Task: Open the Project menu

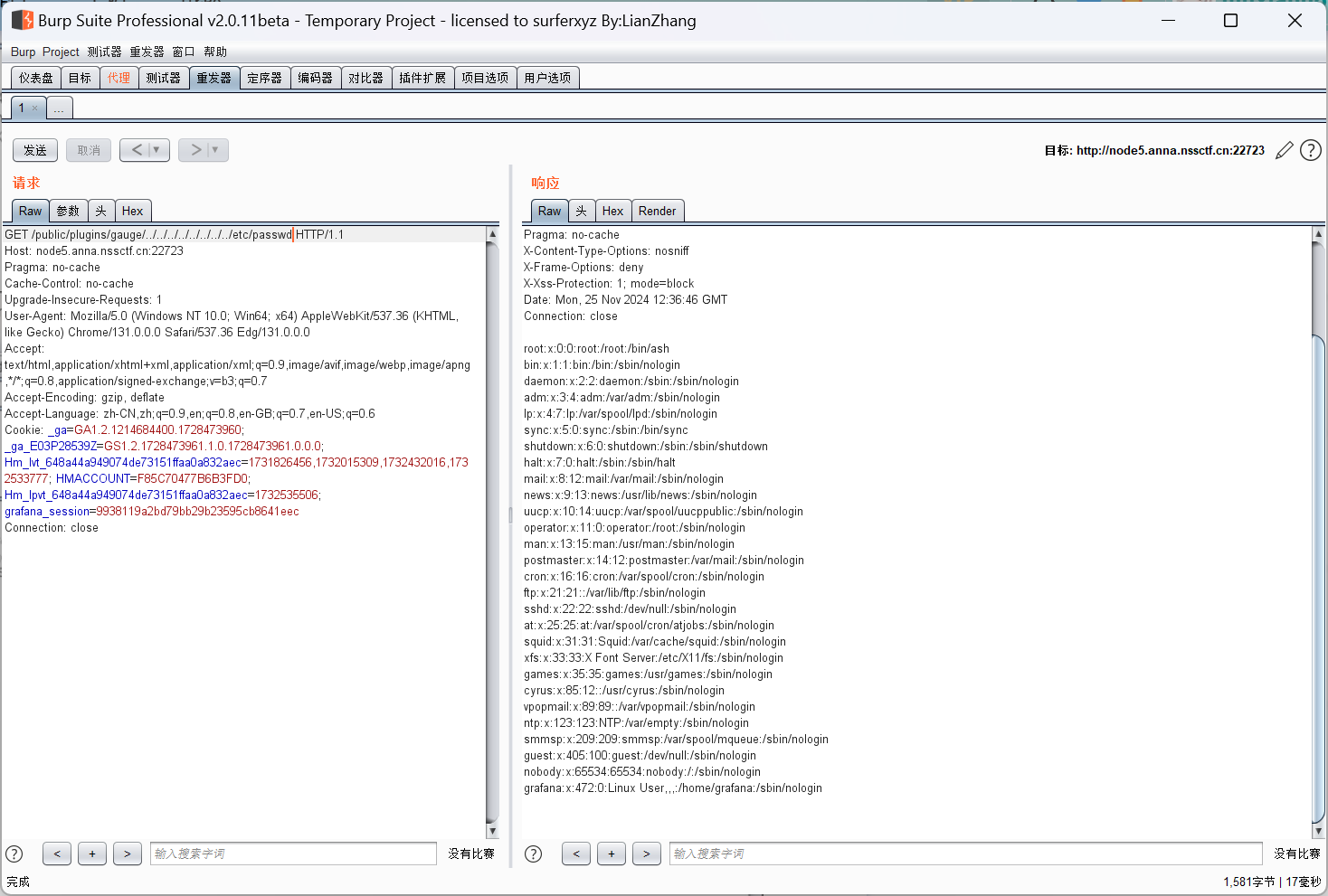Action: (61, 52)
